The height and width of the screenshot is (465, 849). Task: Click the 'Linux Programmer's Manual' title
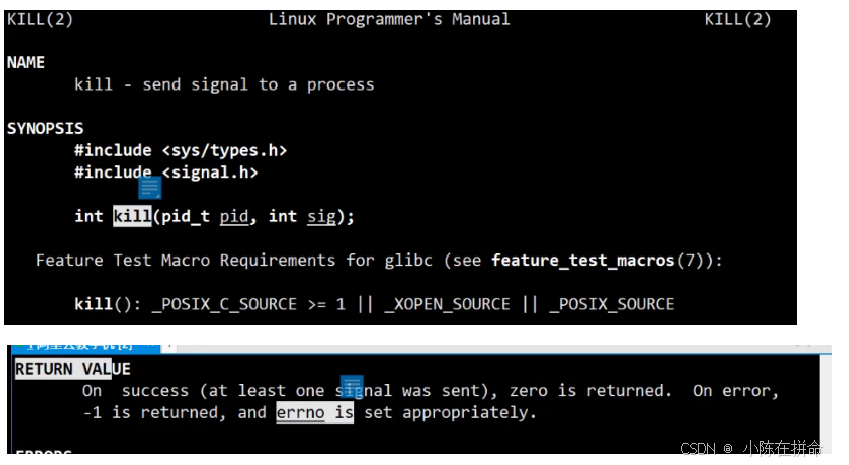click(389, 19)
